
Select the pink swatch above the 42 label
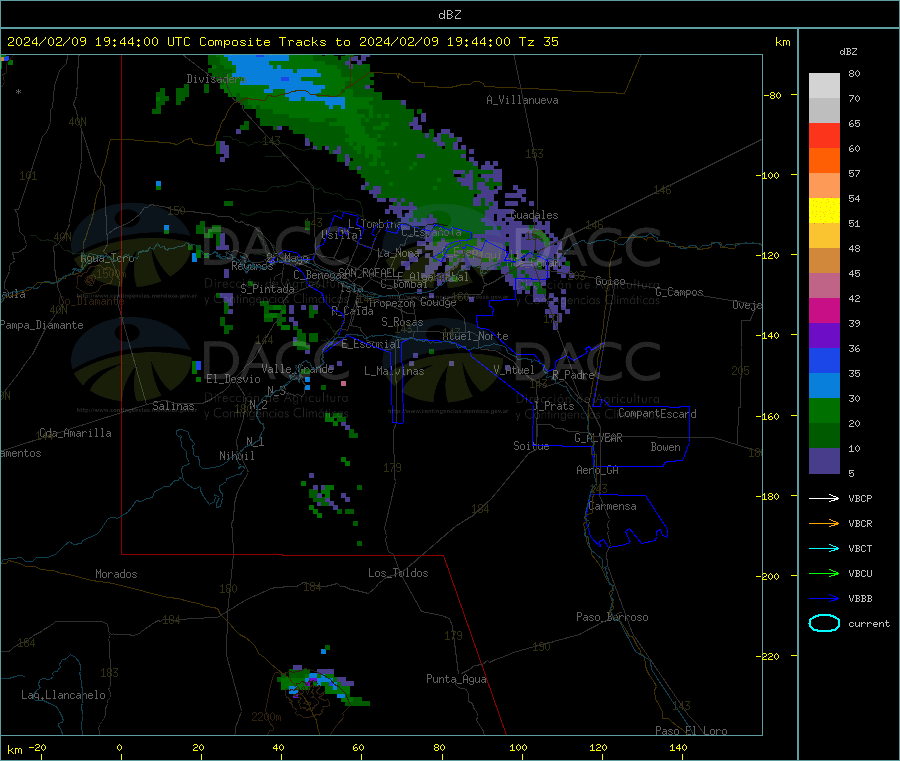824,286
